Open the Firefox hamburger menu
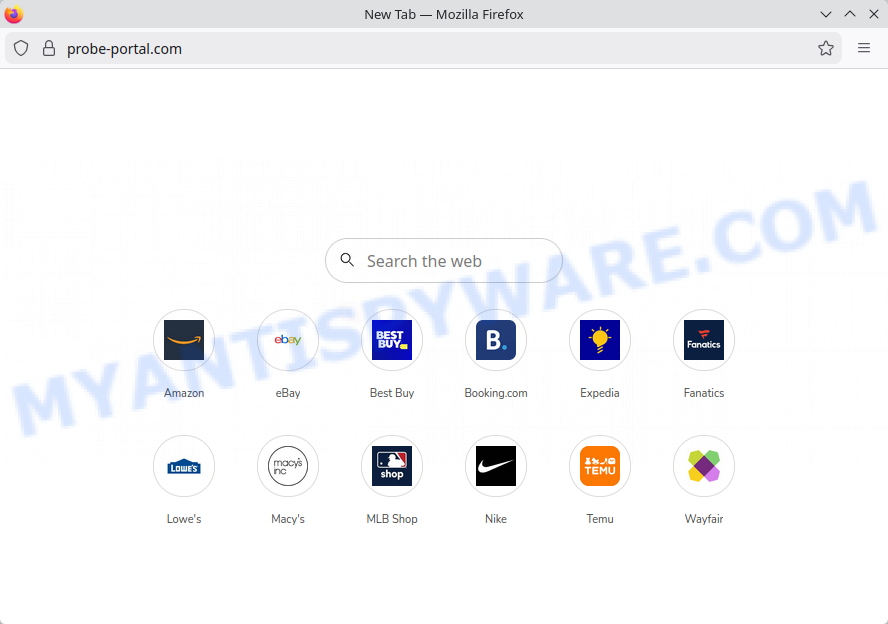 (864, 48)
